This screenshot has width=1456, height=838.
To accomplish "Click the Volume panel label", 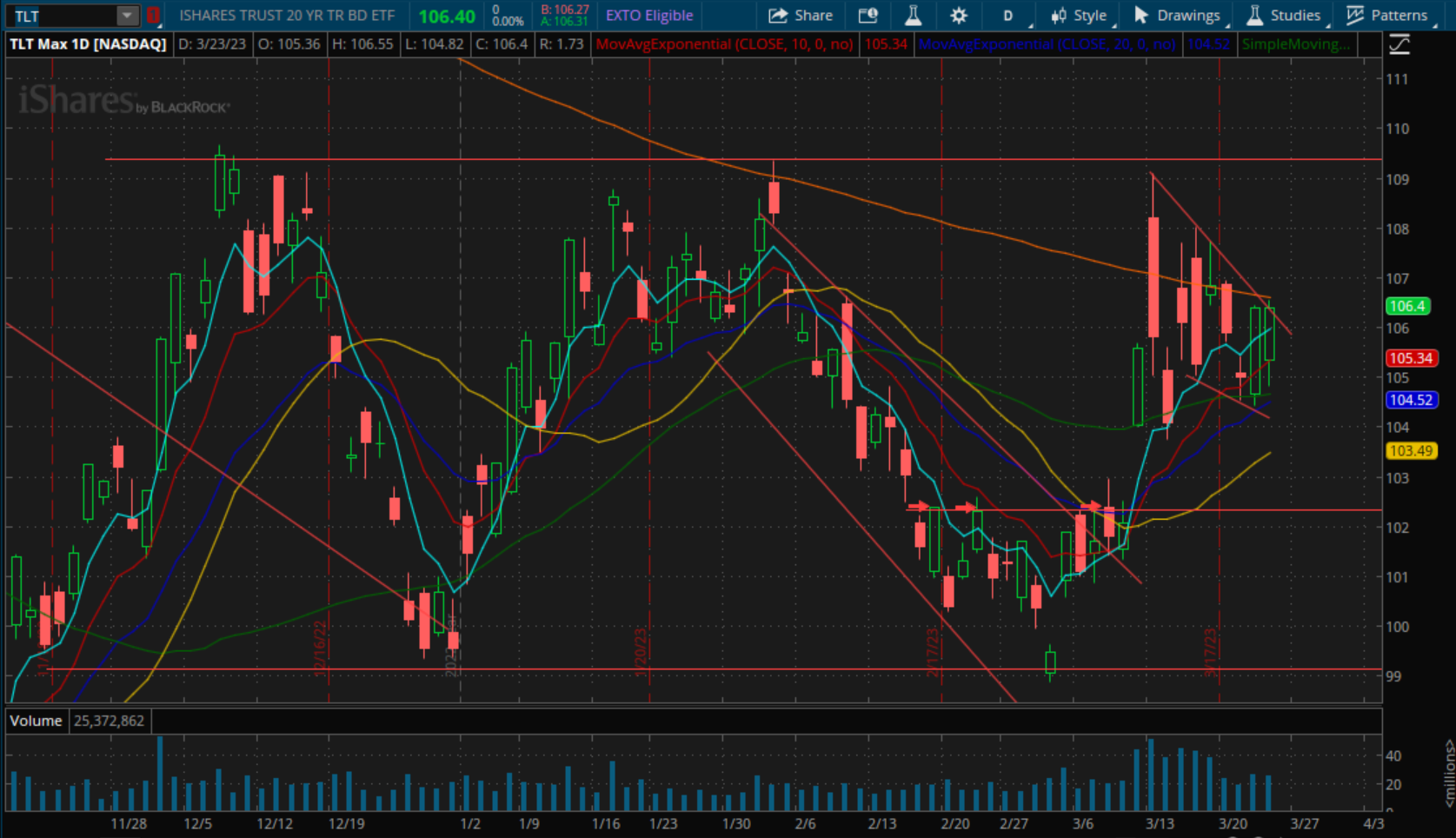I will pos(36,721).
